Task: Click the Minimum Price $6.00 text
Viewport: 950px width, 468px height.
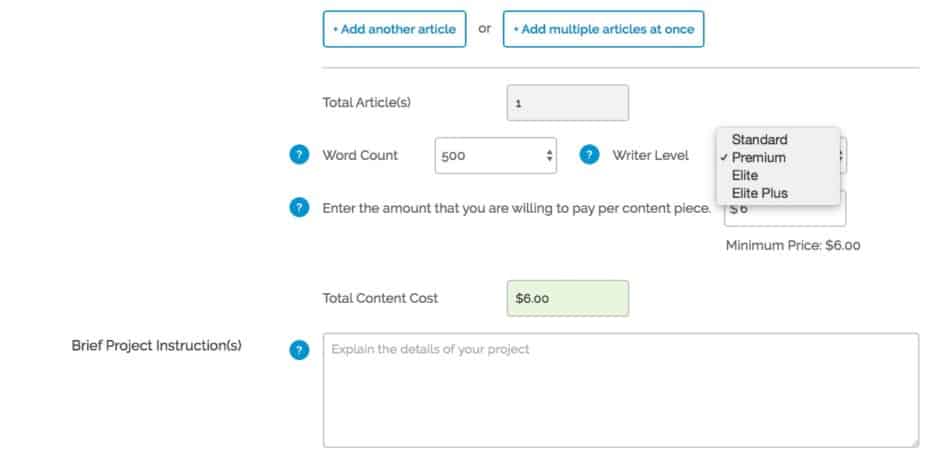Action: click(793, 246)
